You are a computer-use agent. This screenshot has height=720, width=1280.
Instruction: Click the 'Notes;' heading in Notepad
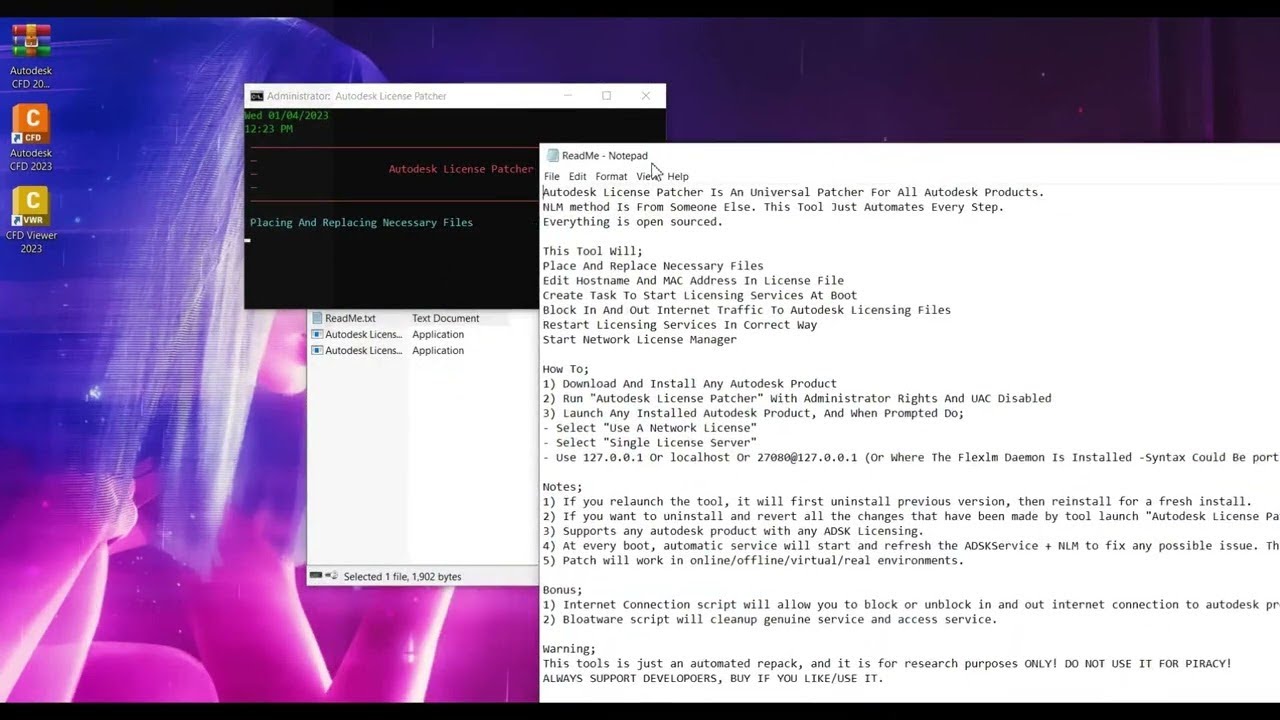562,487
